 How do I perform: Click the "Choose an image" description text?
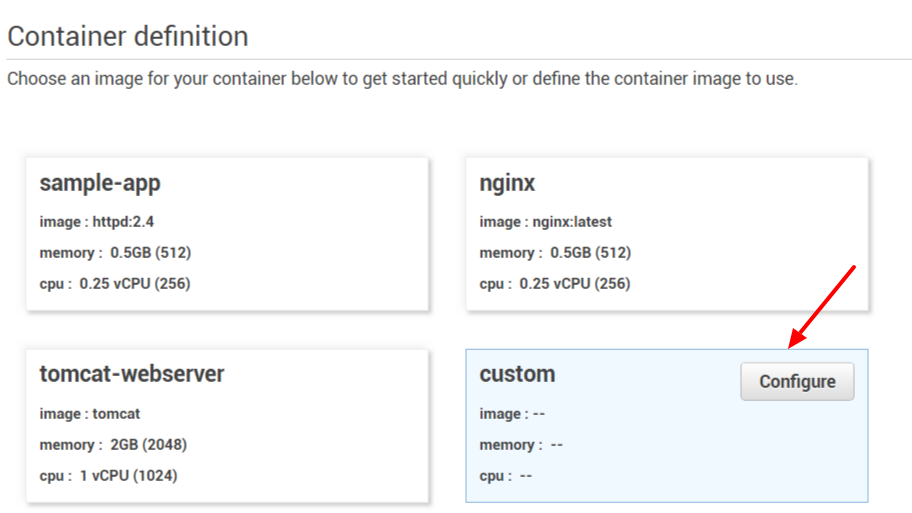coord(402,79)
